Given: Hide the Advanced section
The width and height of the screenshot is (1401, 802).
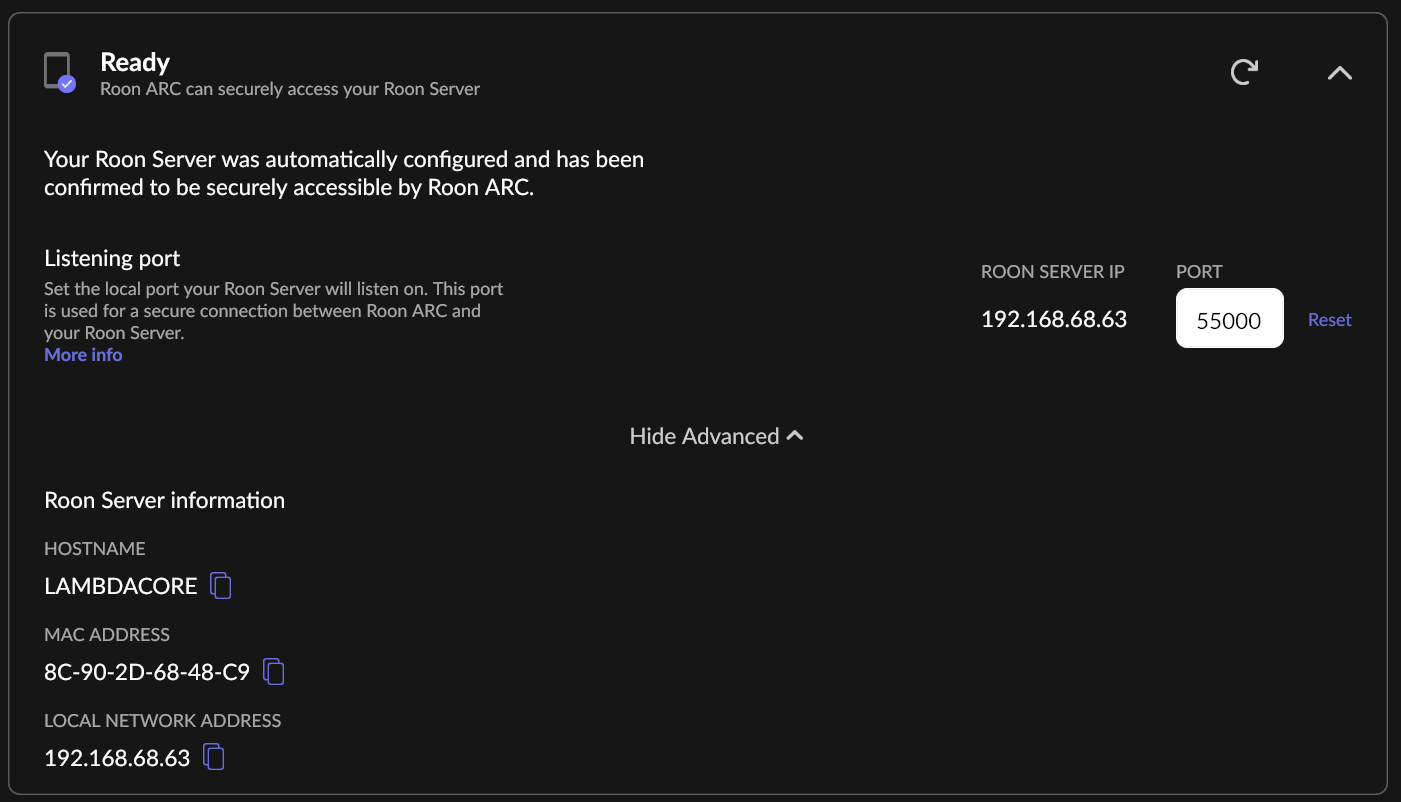Looking at the screenshot, I should coord(716,436).
